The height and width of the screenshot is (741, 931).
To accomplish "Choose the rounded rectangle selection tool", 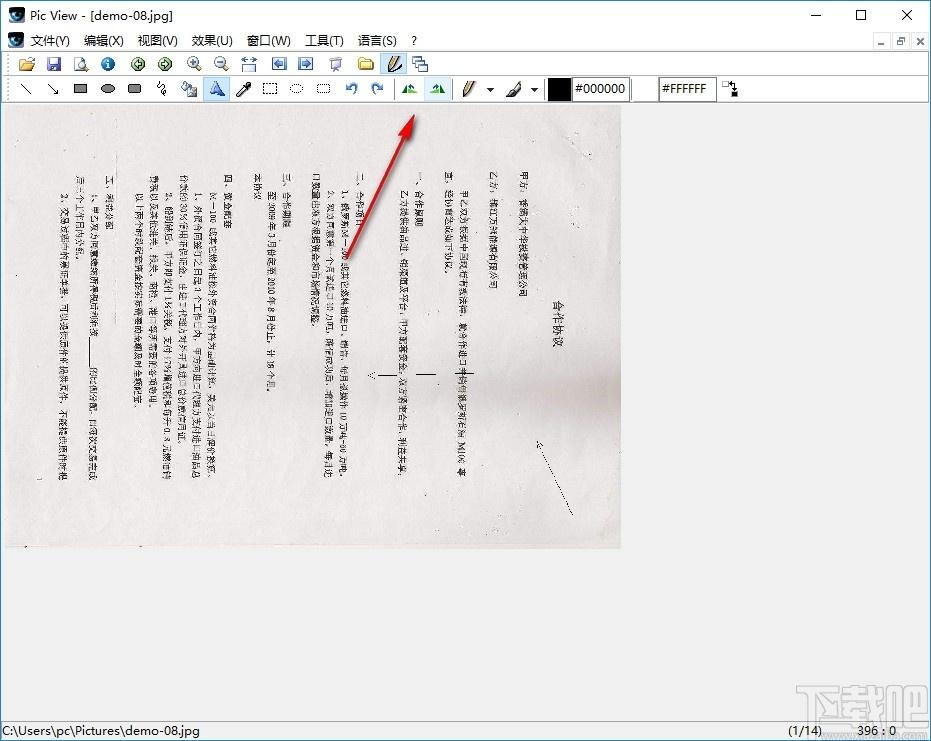I will [324, 89].
